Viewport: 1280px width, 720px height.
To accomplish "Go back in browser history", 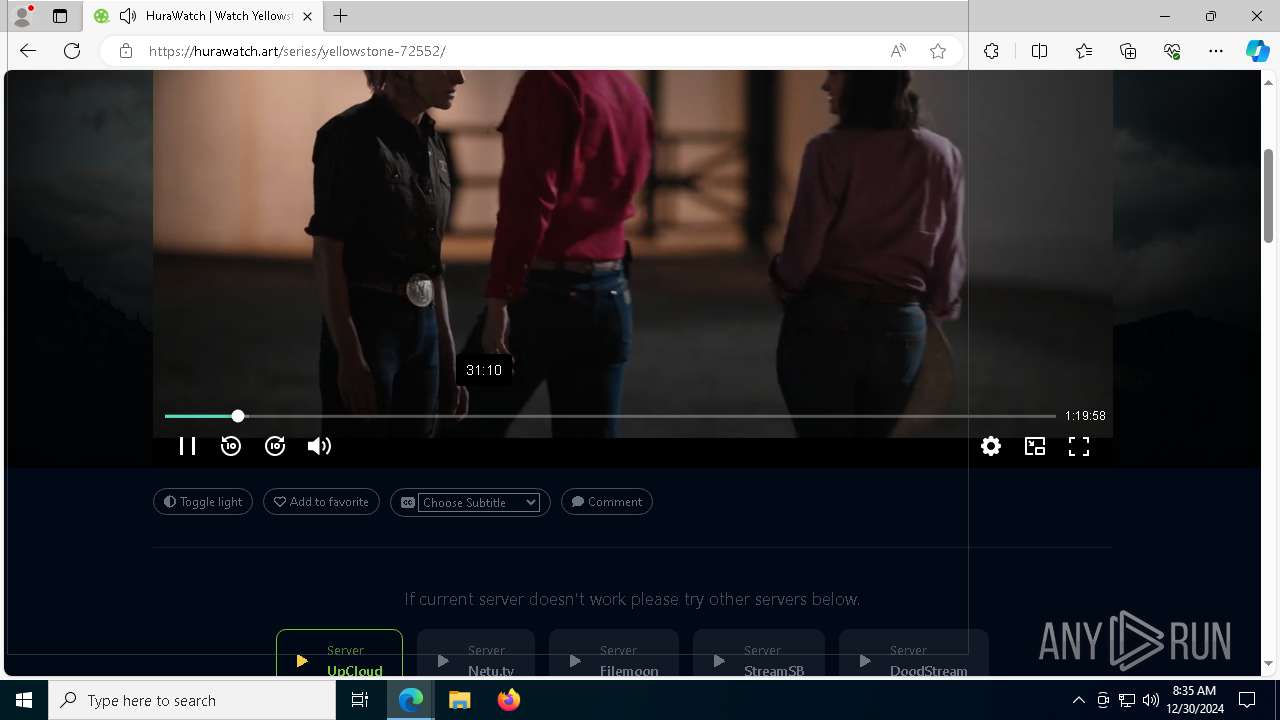I will 28,51.
